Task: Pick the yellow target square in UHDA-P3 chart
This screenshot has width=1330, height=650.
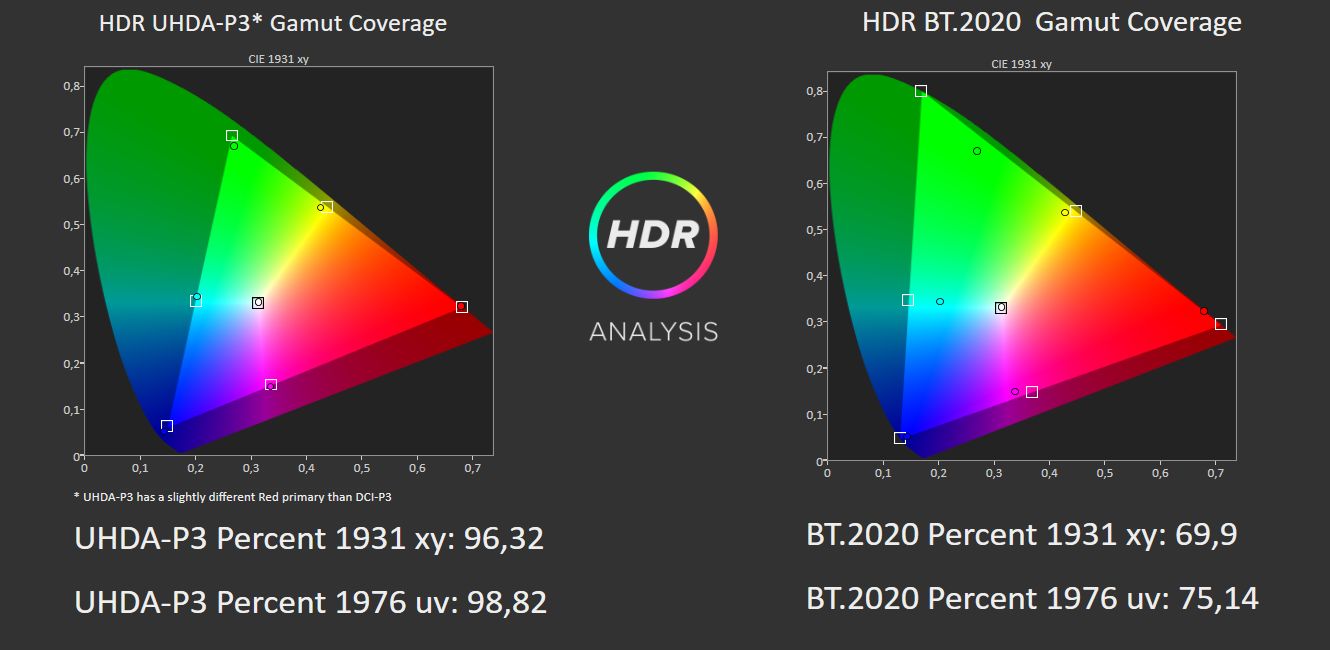Action: (x=327, y=207)
